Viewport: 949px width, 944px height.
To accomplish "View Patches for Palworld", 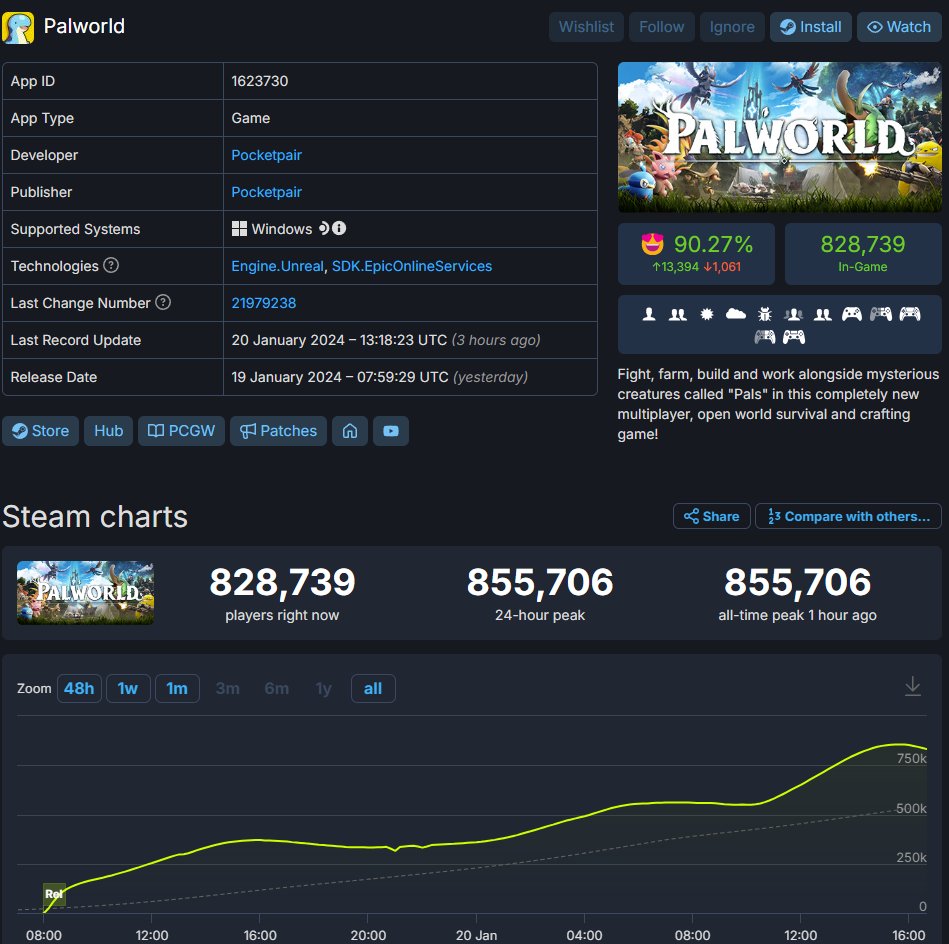I will pyautogui.click(x=278, y=431).
